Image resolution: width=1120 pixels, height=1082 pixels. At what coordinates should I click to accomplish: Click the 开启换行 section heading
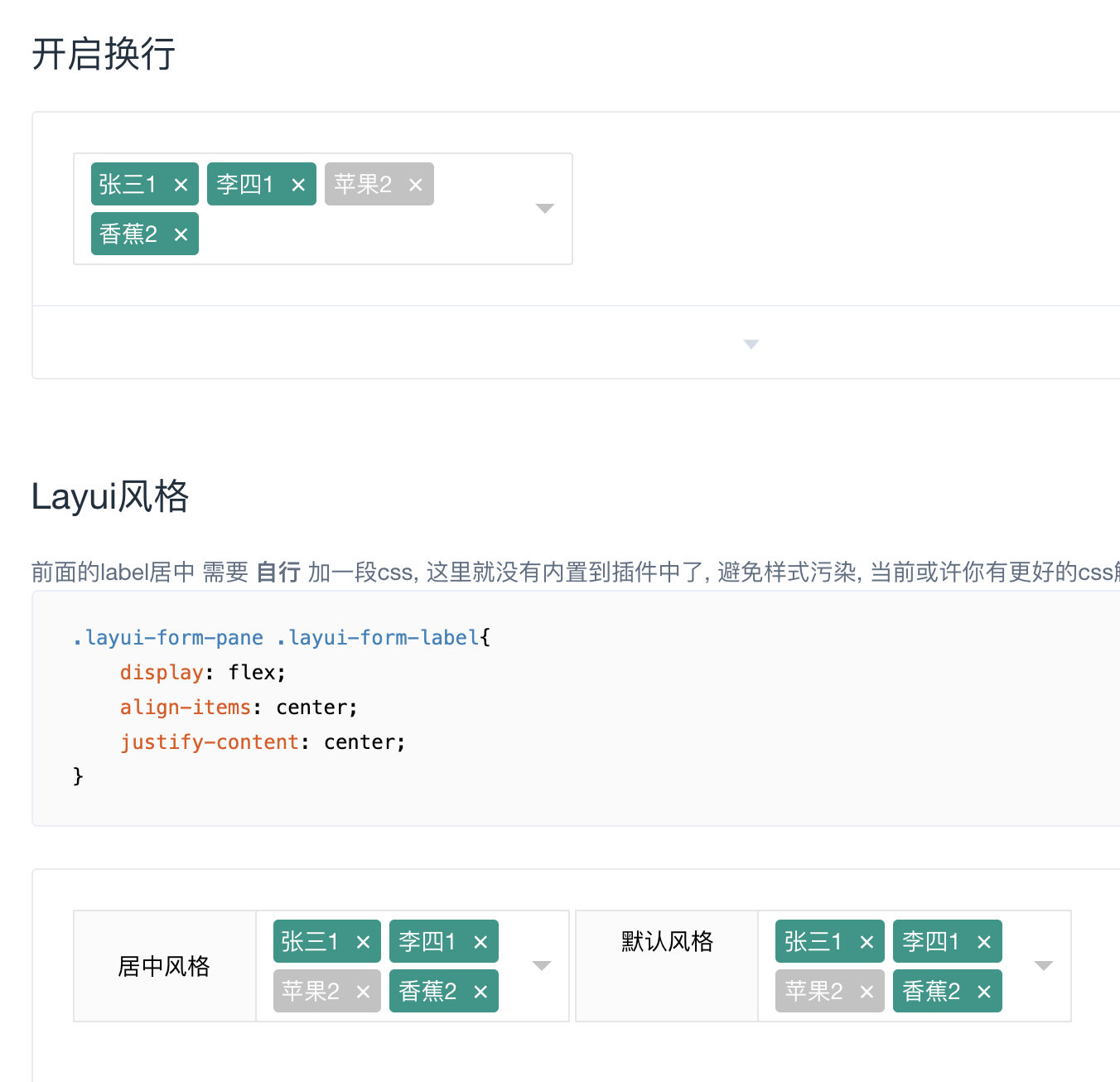coord(104,55)
